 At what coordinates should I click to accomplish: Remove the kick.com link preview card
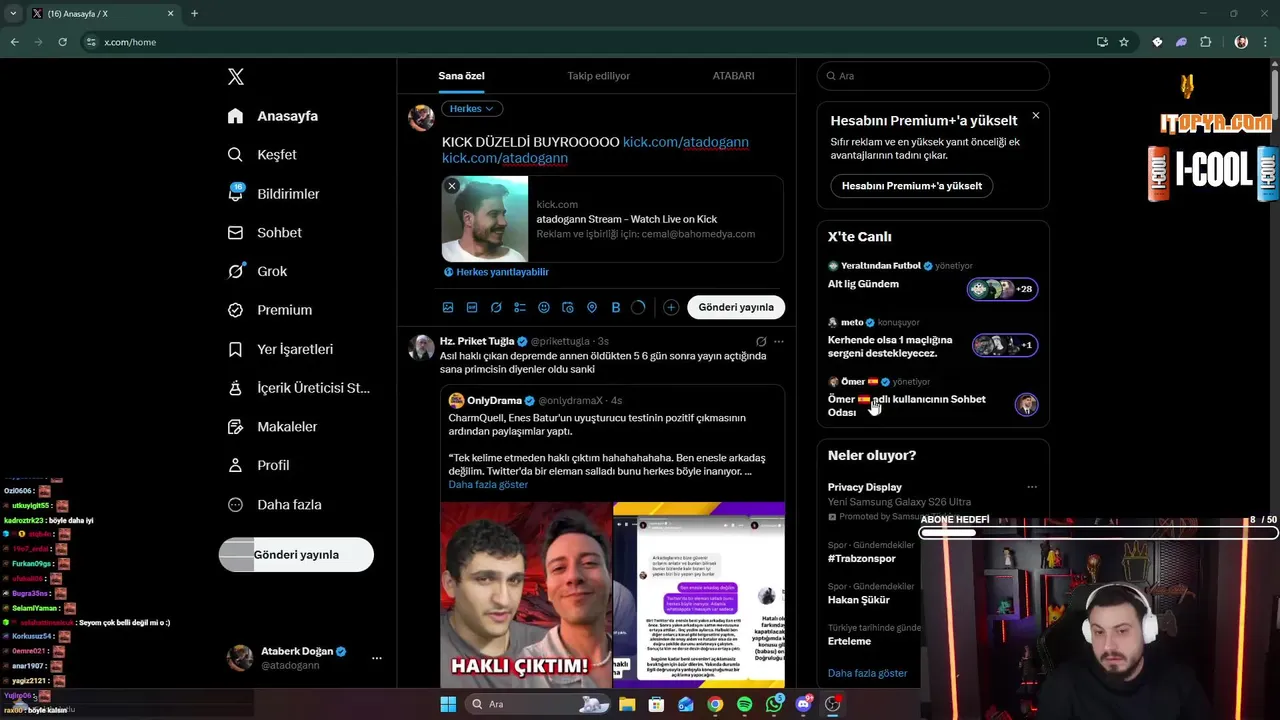pyautogui.click(x=452, y=186)
